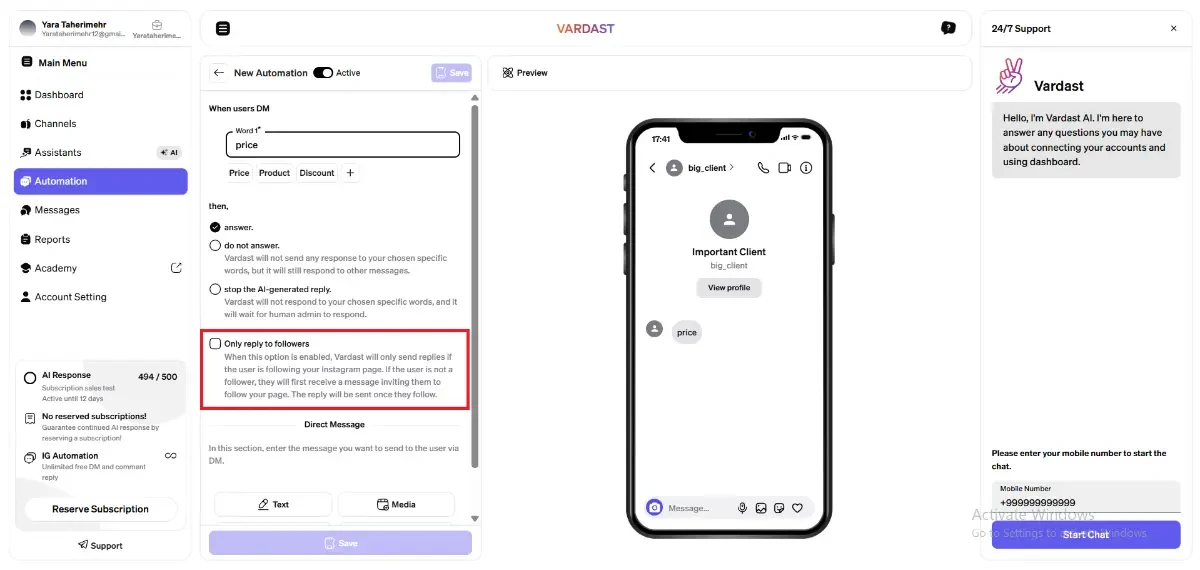The image size is (1200, 570).
Task: Click the Start Chat button
Action: (x=1086, y=534)
